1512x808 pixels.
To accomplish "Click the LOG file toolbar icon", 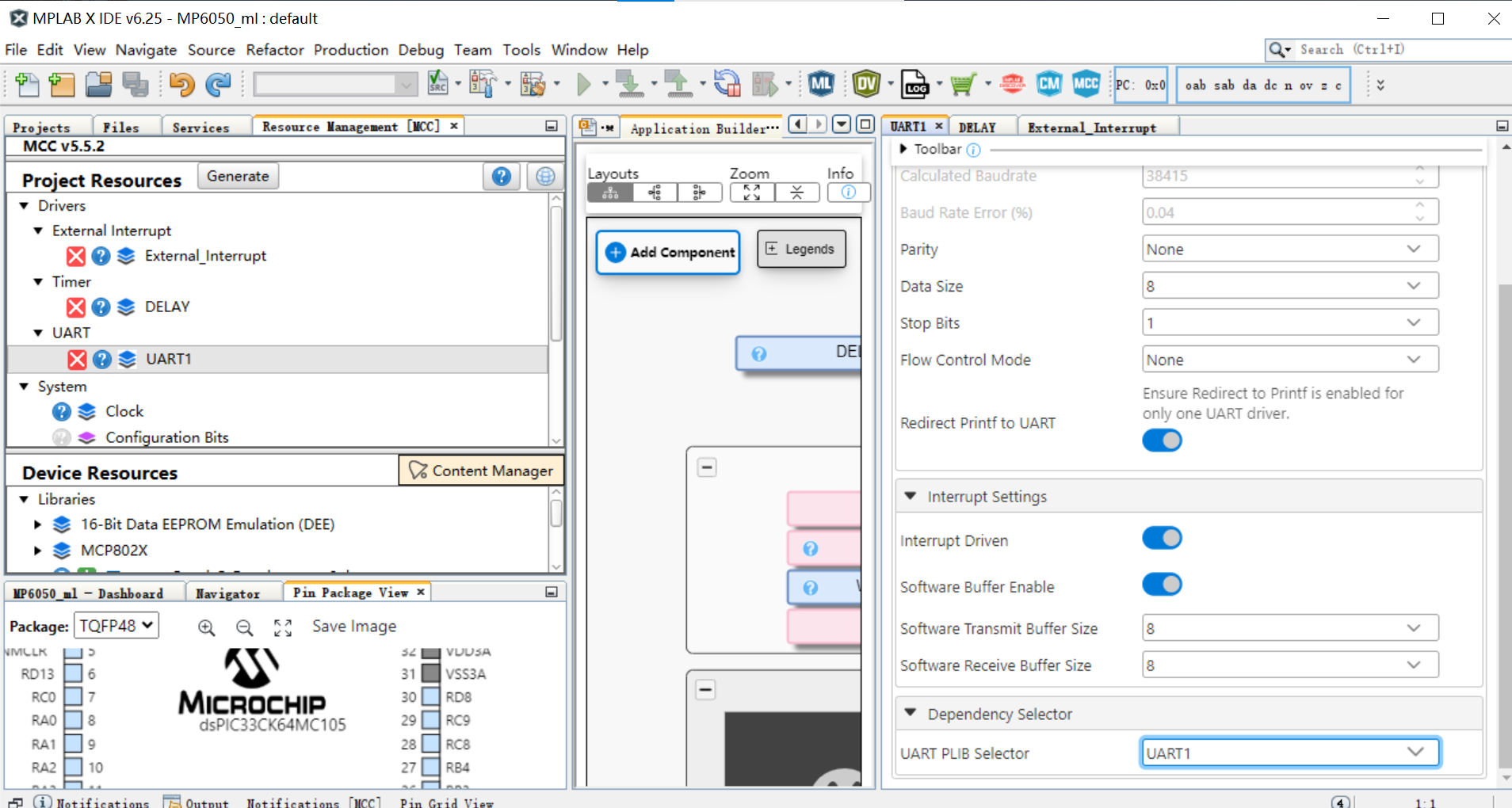I will click(x=915, y=84).
